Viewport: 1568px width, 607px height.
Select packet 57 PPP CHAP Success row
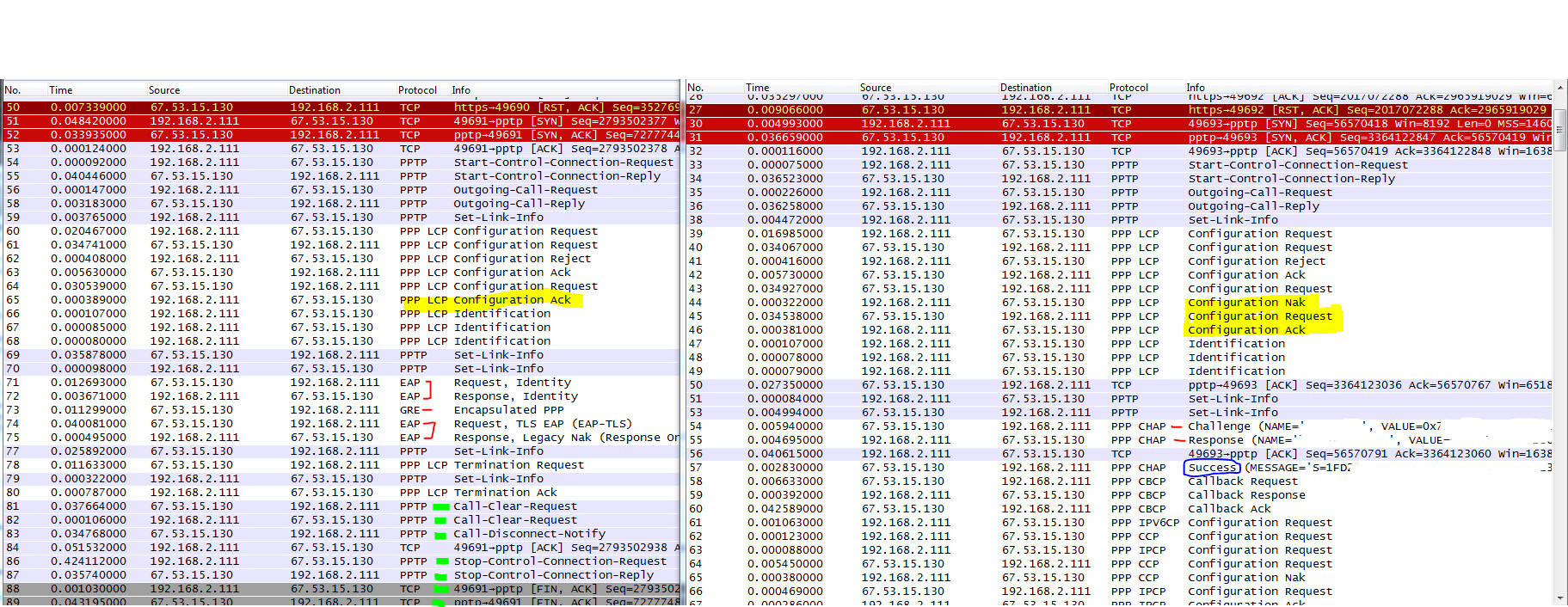pyautogui.click(x=1119, y=468)
